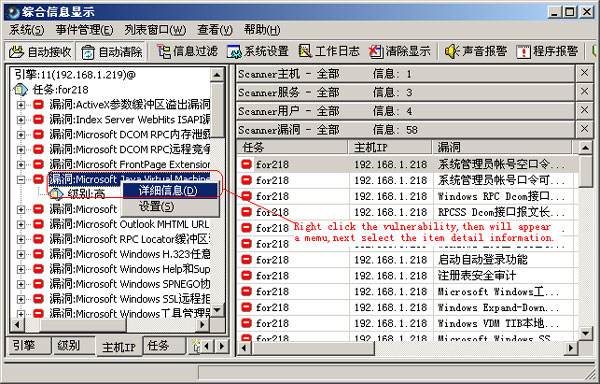Click vulnerability list scroll down arrow
This screenshot has width=600, height=384.
pos(585,334)
